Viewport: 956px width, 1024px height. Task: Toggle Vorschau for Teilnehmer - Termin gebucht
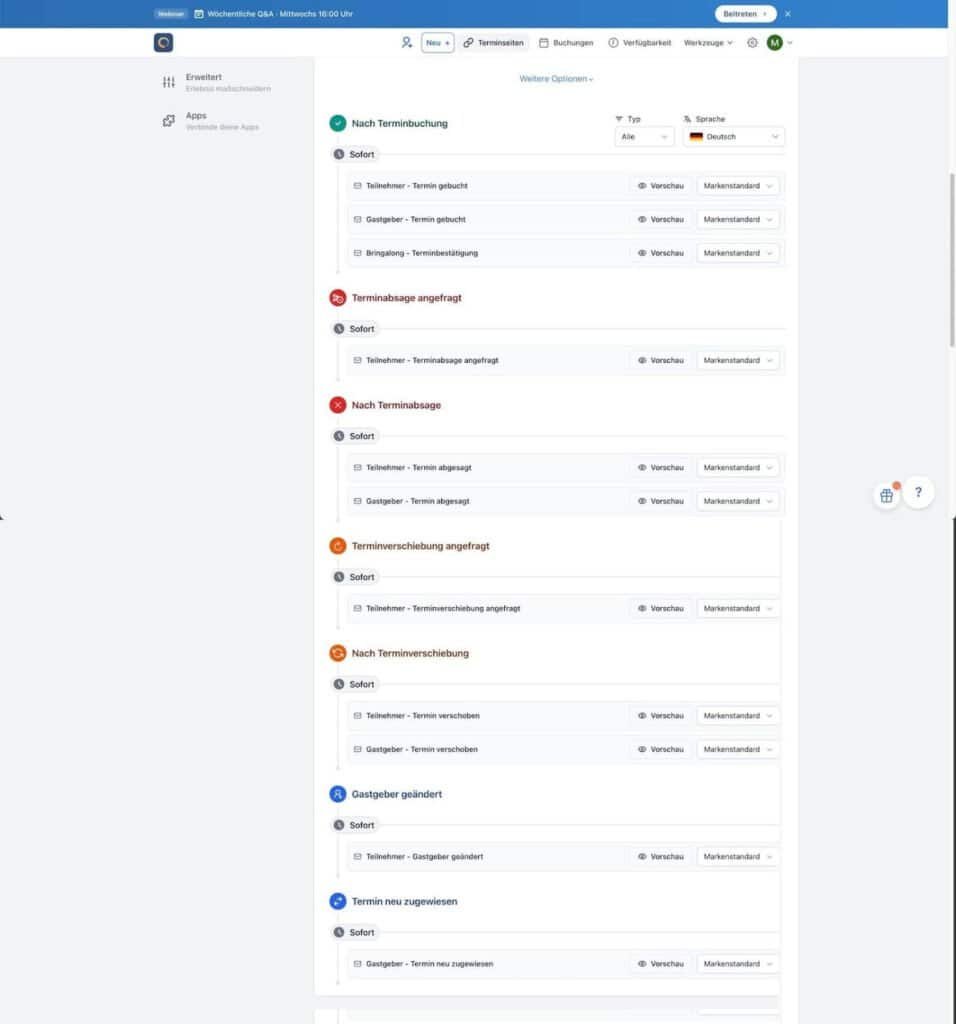(x=660, y=185)
